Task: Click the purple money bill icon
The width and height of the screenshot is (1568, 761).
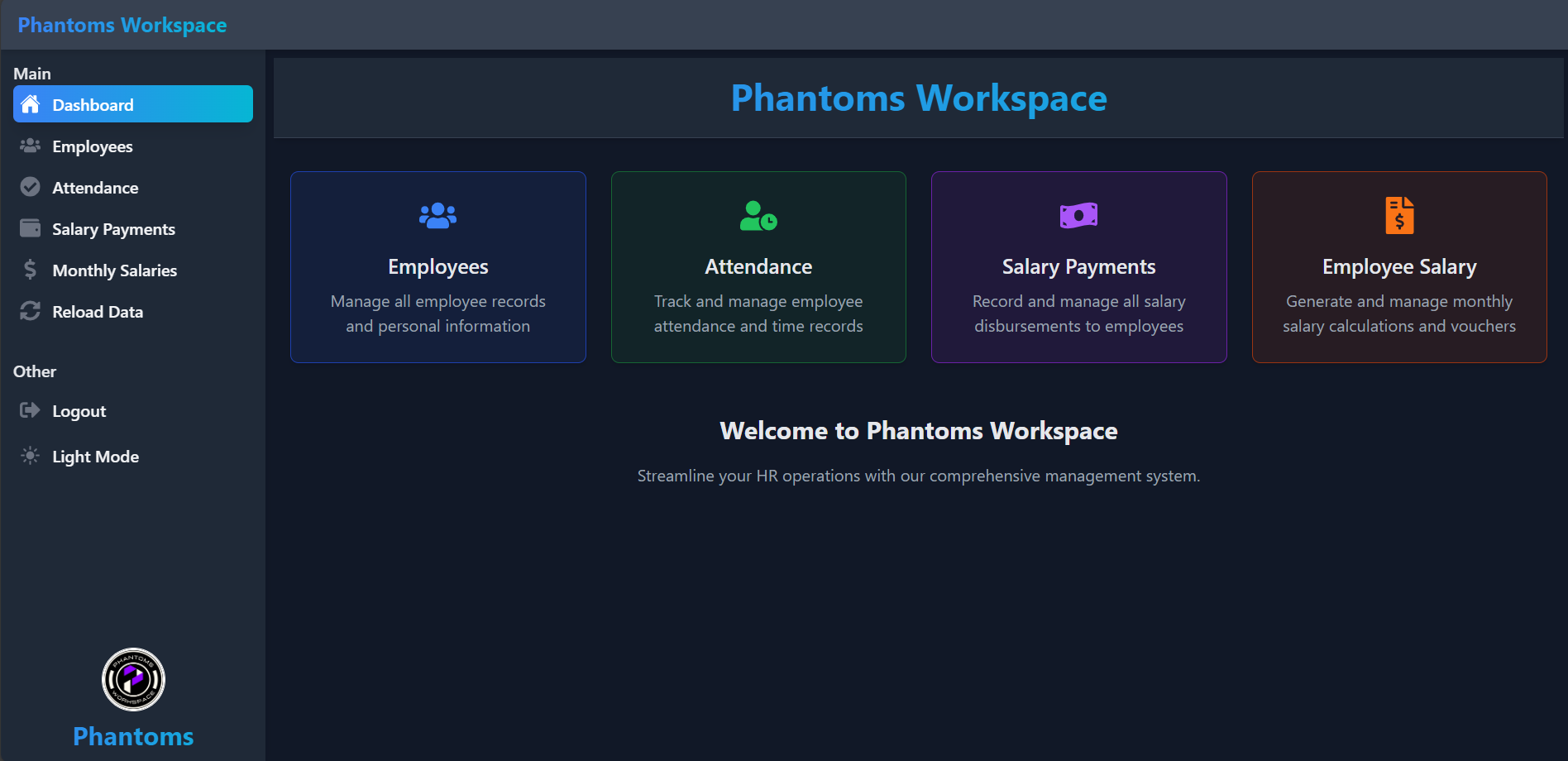Action: tap(1078, 216)
